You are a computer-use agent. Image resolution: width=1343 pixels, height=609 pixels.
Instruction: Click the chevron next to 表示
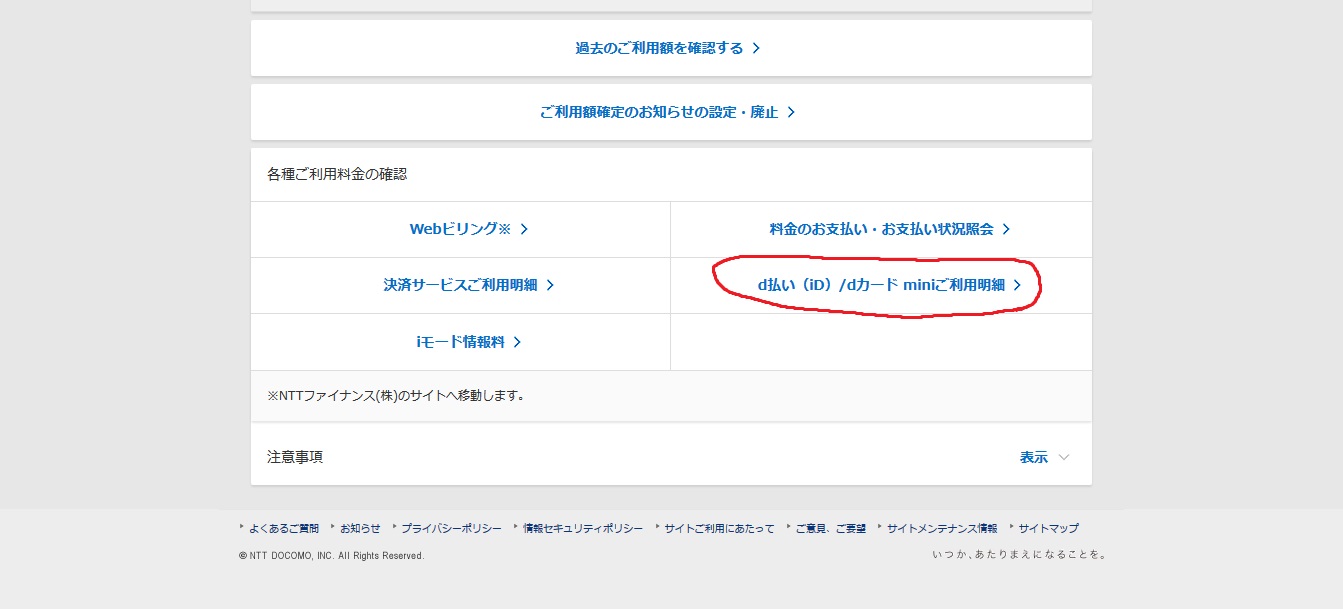pyautogui.click(x=1064, y=457)
